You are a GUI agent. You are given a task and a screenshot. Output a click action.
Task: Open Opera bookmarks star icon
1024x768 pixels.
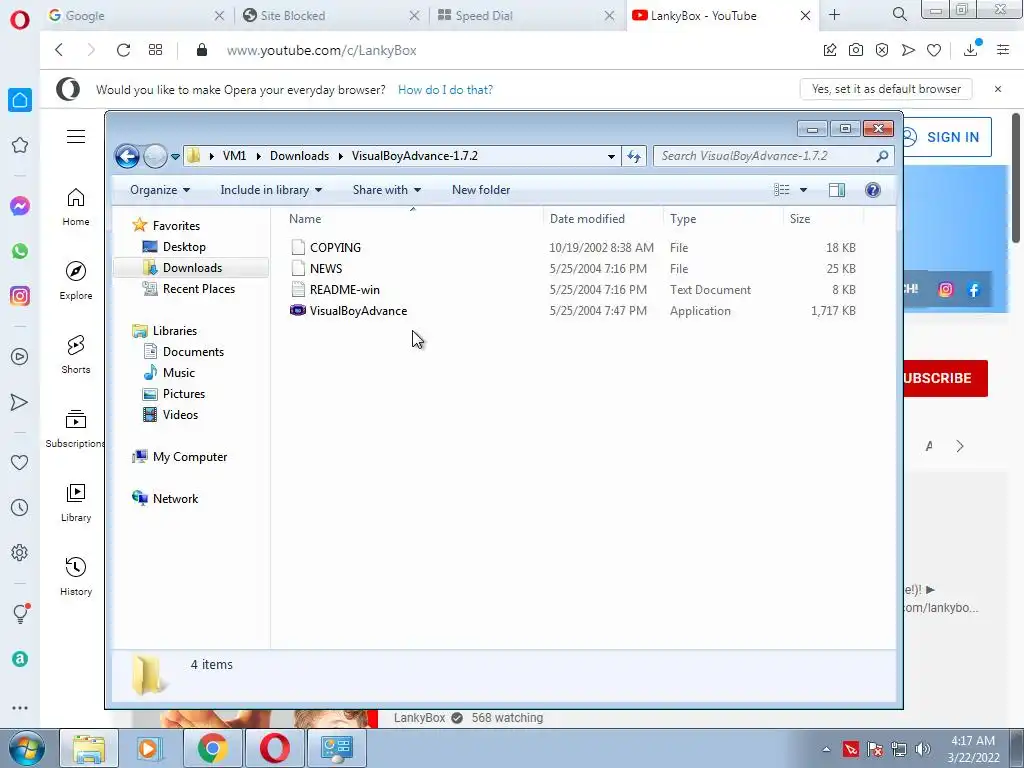[20, 145]
